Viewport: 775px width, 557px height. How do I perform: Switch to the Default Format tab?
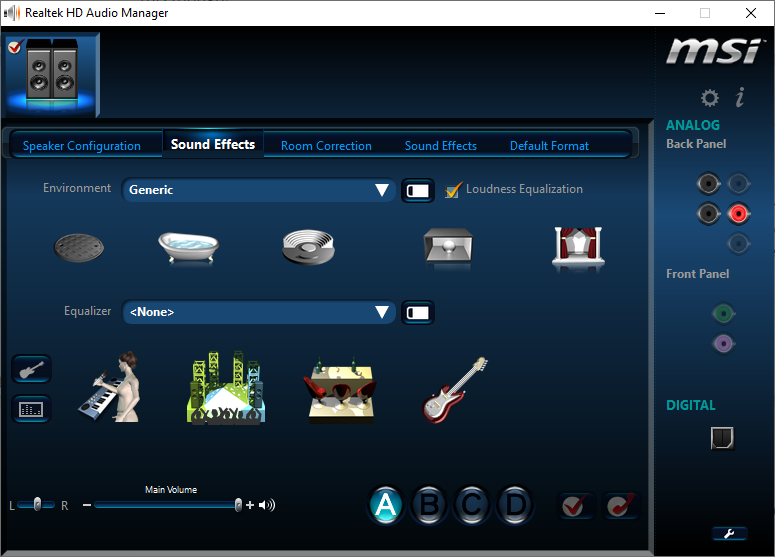click(549, 146)
